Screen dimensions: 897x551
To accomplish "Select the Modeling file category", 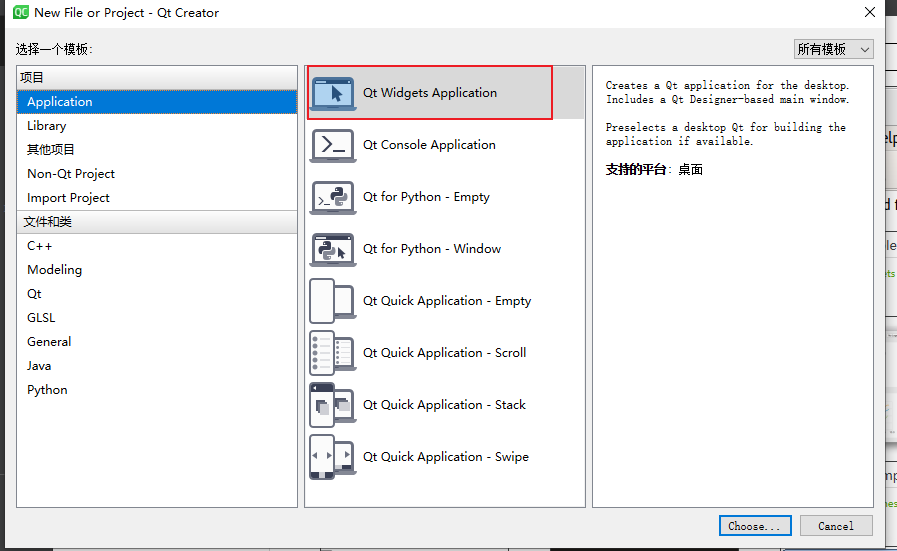I will (x=157, y=270).
